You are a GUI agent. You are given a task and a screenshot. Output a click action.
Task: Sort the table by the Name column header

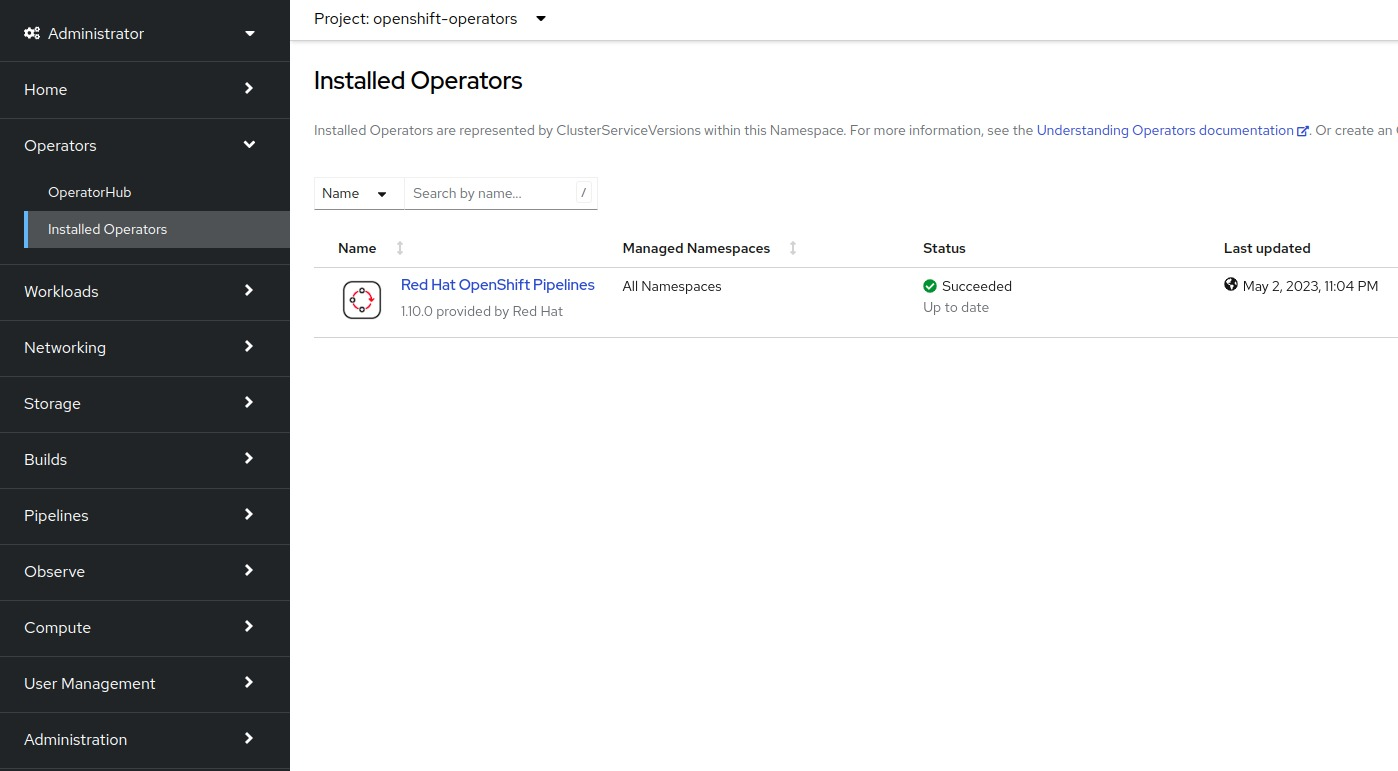click(357, 248)
